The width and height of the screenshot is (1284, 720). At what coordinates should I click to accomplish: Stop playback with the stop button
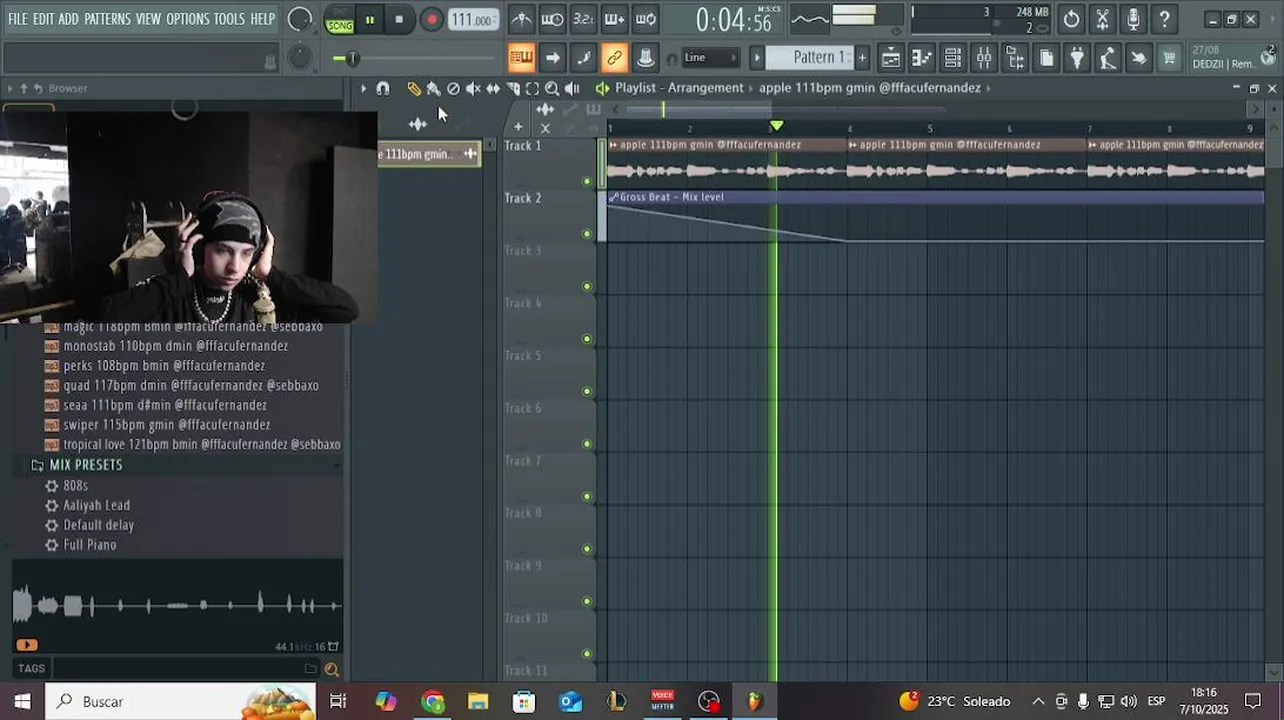pyautogui.click(x=399, y=19)
